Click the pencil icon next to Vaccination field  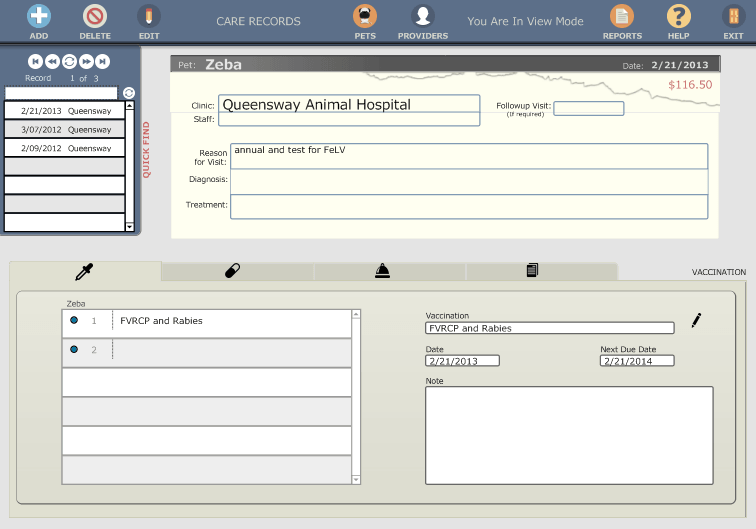coord(696,321)
